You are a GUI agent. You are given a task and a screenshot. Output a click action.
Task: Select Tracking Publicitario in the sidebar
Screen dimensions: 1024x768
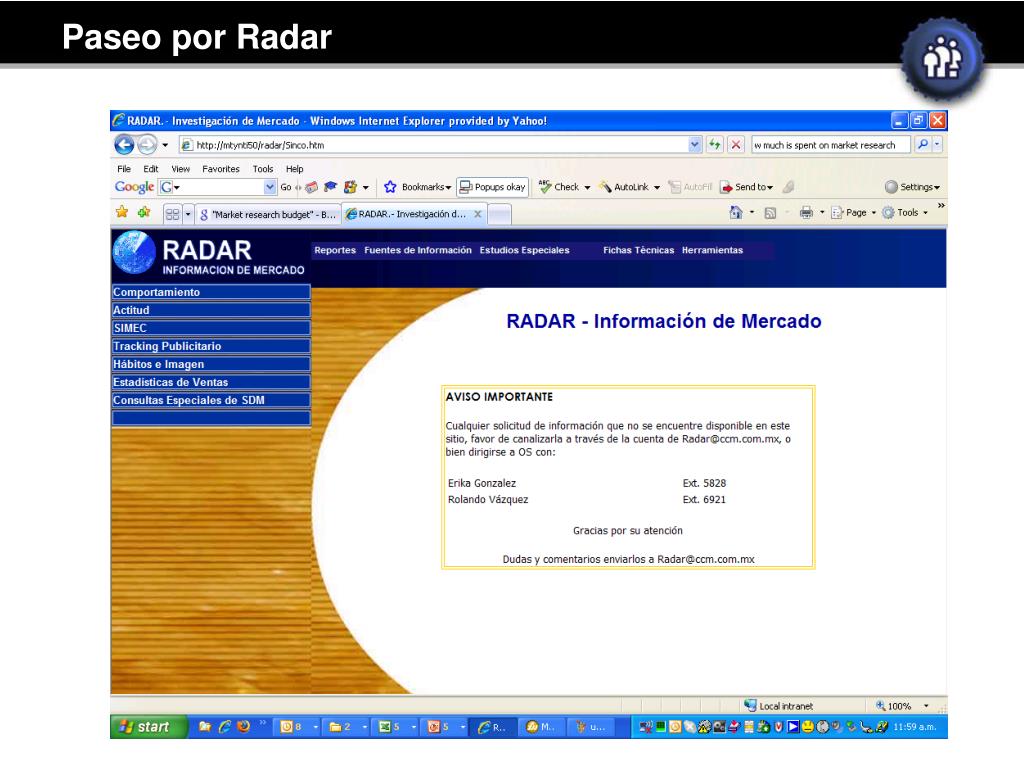pyautogui.click(x=211, y=346)
